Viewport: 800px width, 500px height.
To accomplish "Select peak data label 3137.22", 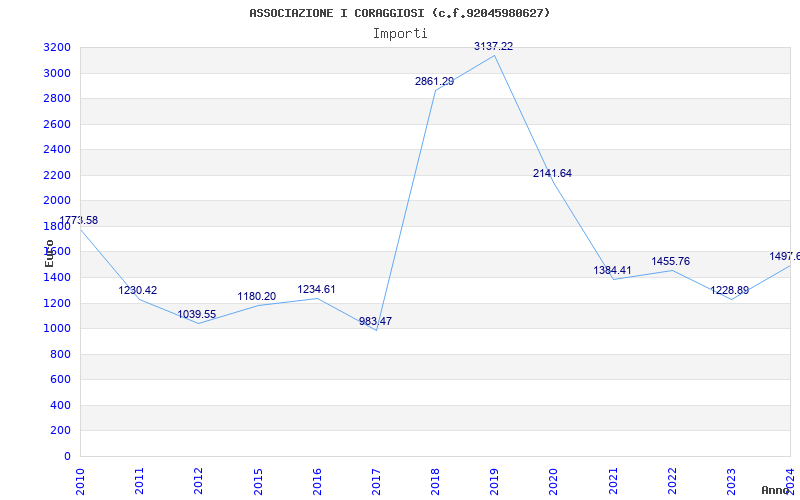I will [493, 46].
